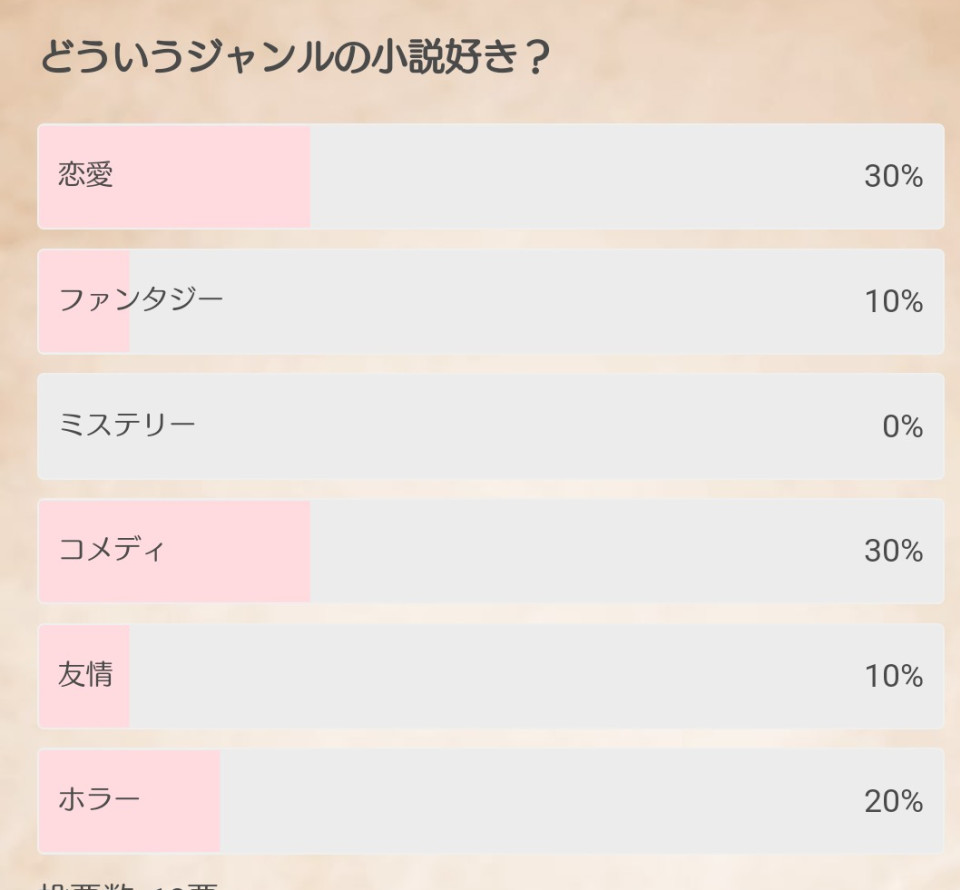Click the 10% value on the ファンタジー row
This screenshot has width=960, height=890.
[893, 302]
